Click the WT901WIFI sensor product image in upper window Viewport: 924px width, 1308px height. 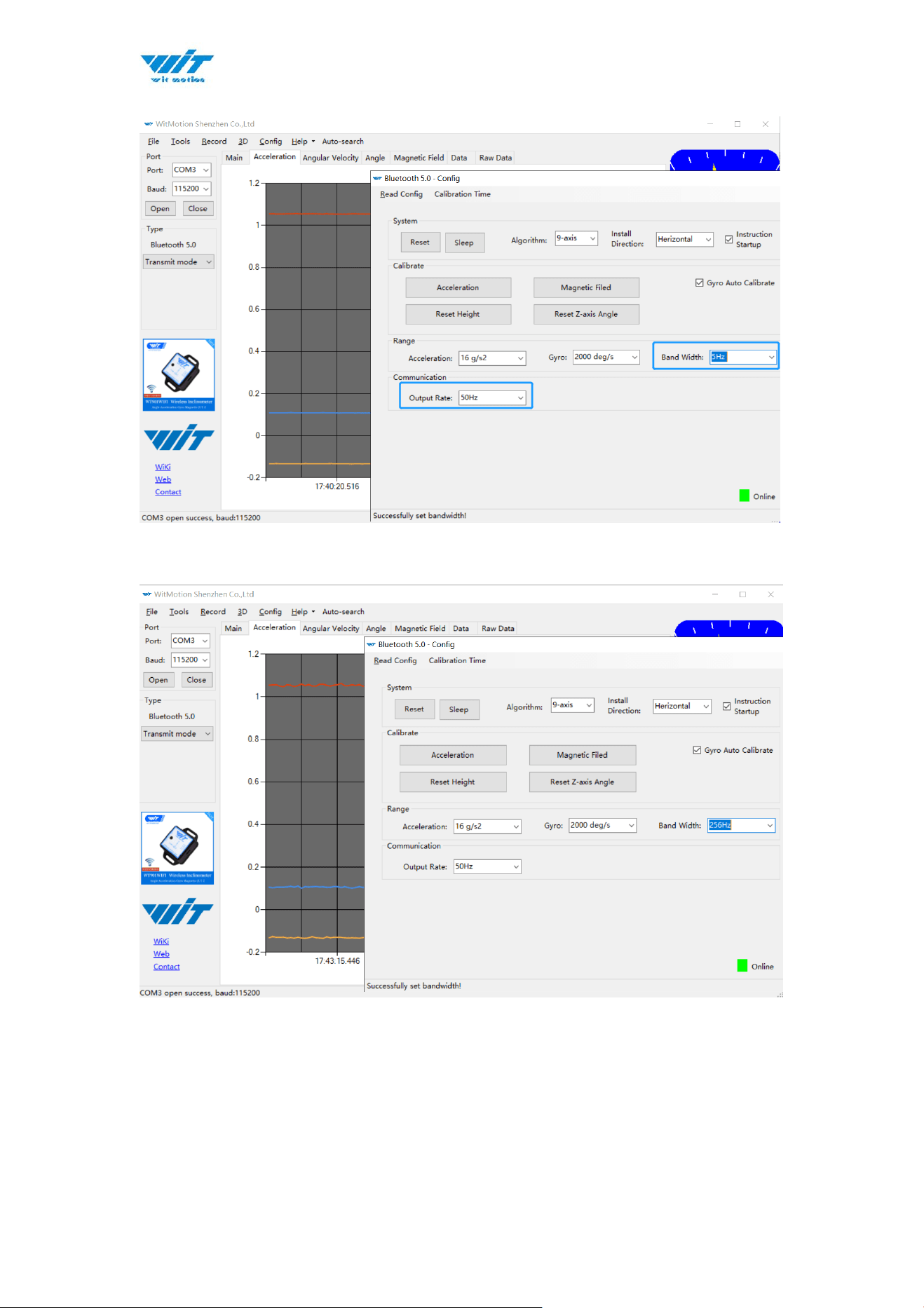click(179, 374)
